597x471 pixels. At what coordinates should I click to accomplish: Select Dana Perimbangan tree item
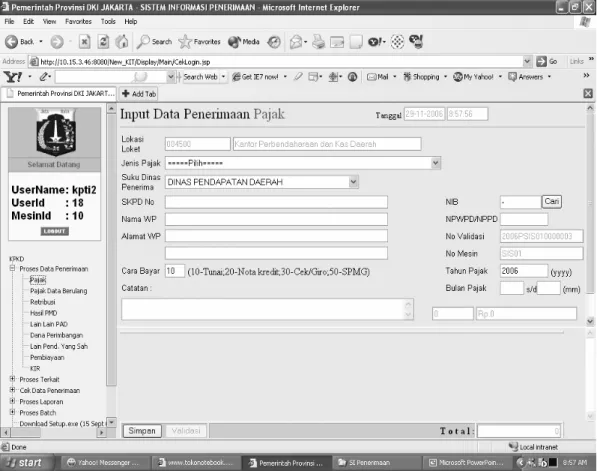56,335
